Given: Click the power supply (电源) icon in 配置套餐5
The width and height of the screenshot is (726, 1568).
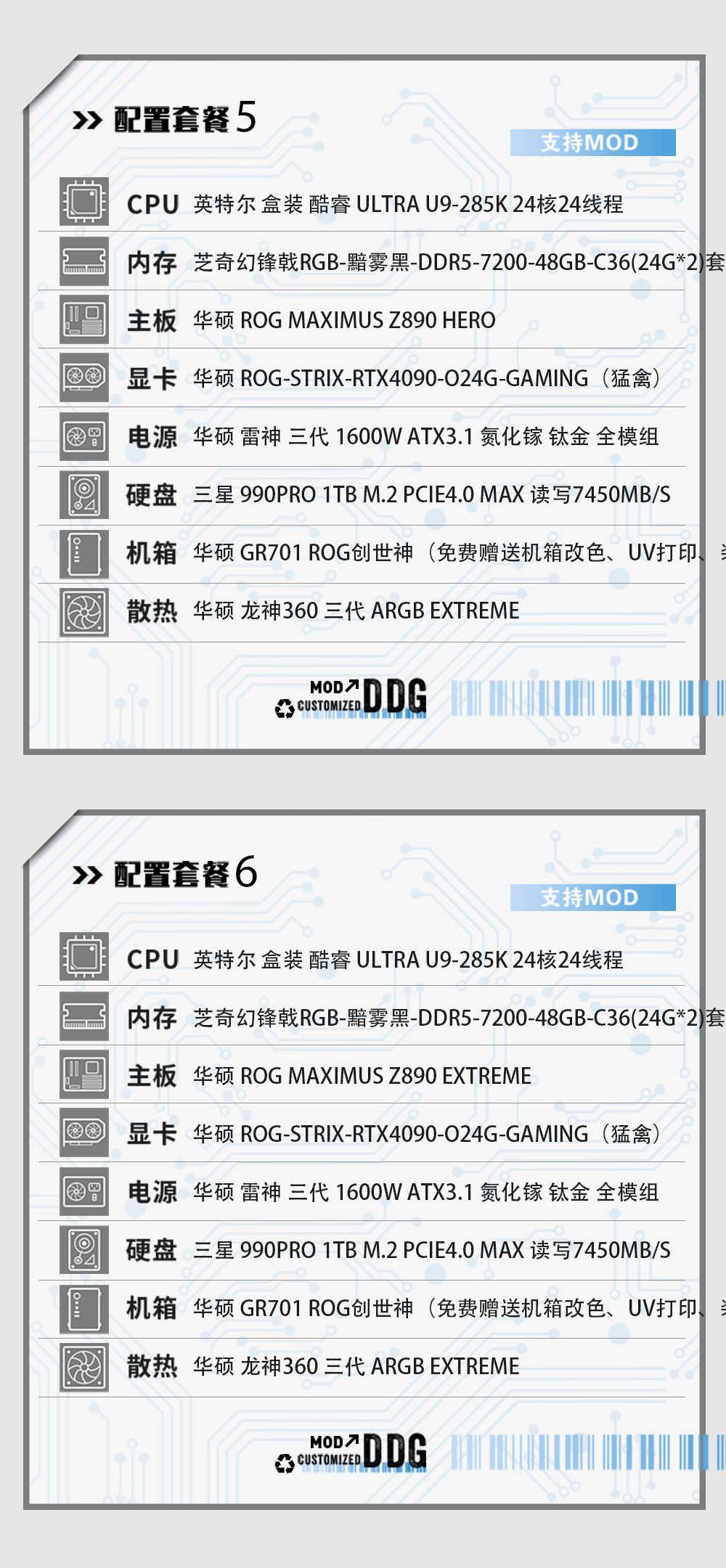Looking at the screenshot, I should [x=84, y=436].
